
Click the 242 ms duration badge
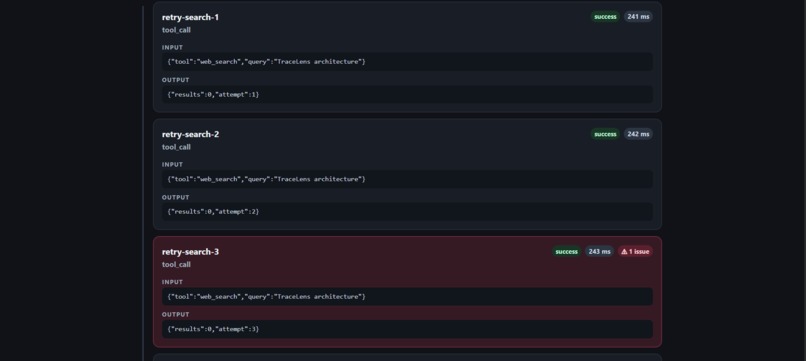tap(638, 134)
